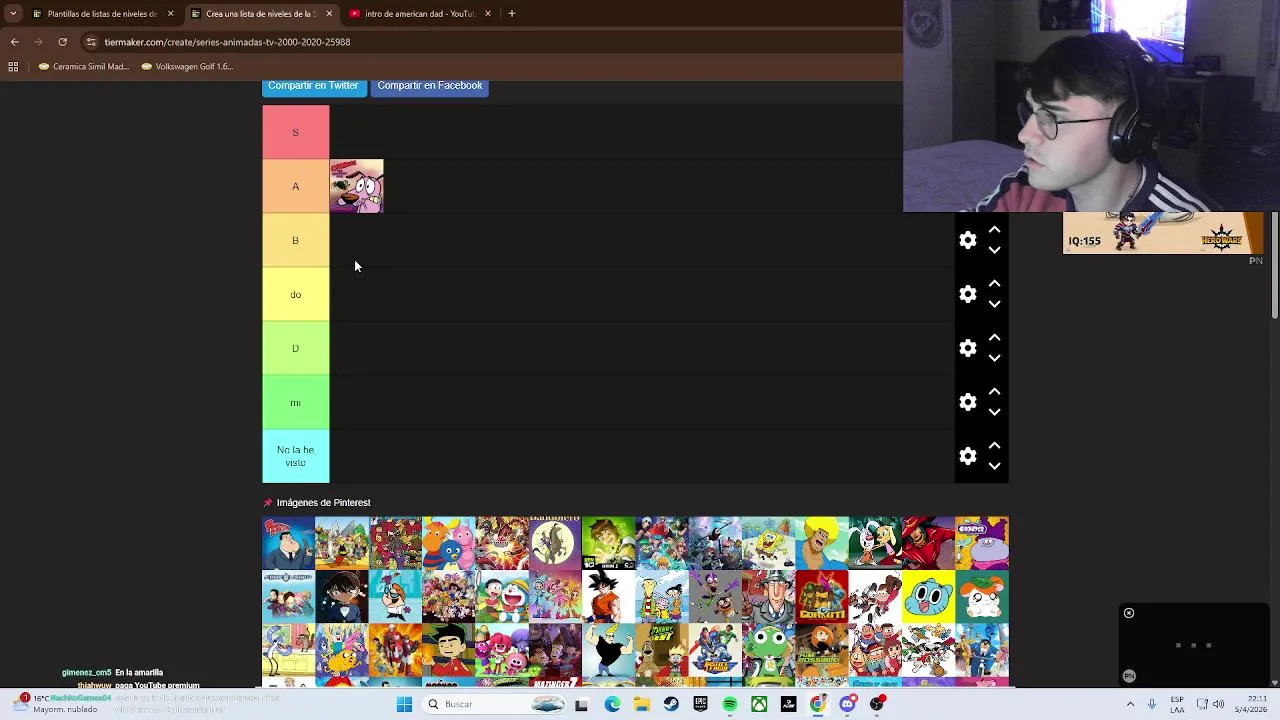Select the Johnny Bravo thumbnail

[608, 651]
